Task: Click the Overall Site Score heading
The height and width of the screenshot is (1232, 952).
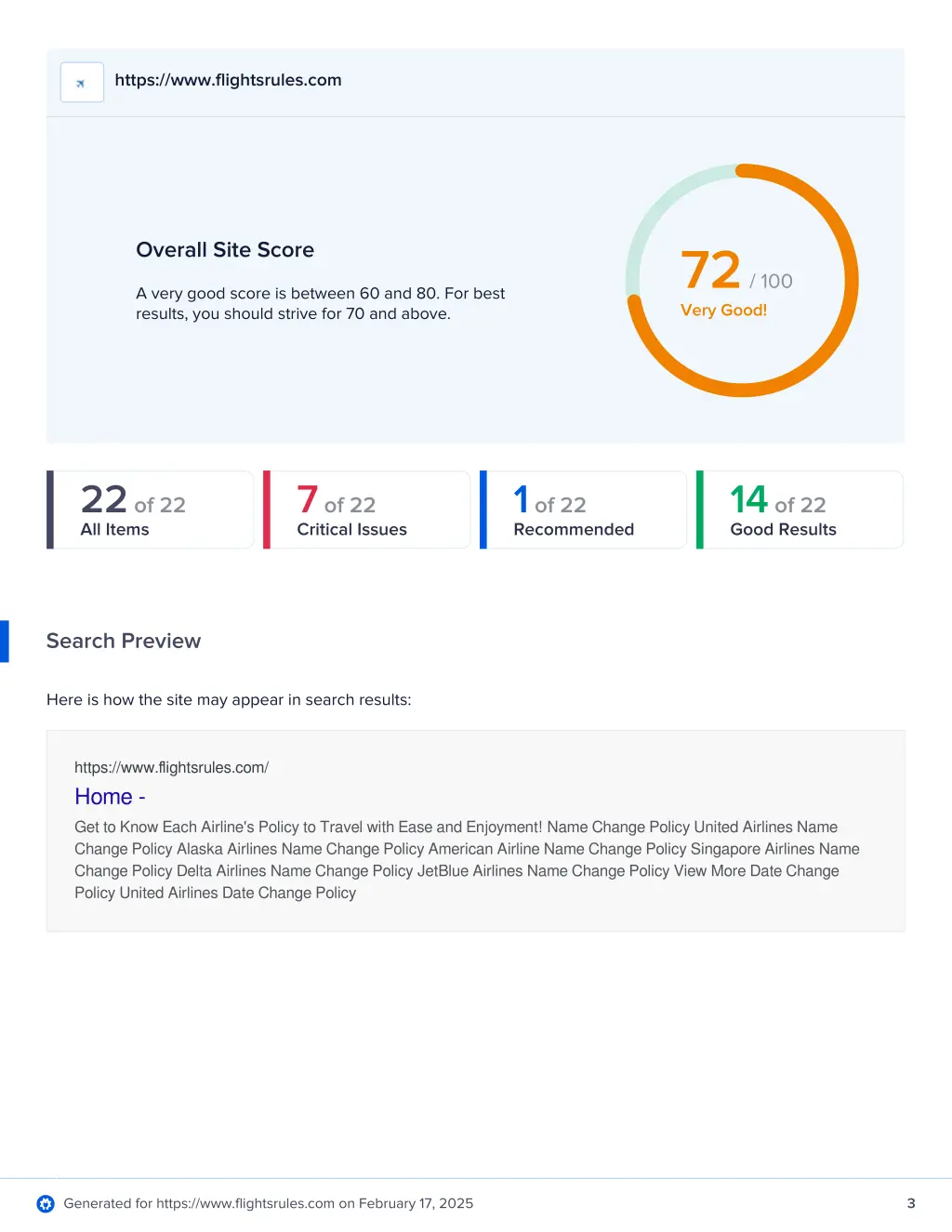Action: [225, 250]
